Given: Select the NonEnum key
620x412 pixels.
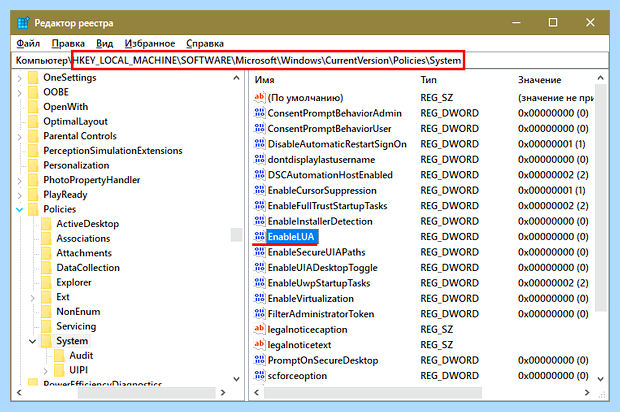Looking at the screenshot, I should coord(78,312).
